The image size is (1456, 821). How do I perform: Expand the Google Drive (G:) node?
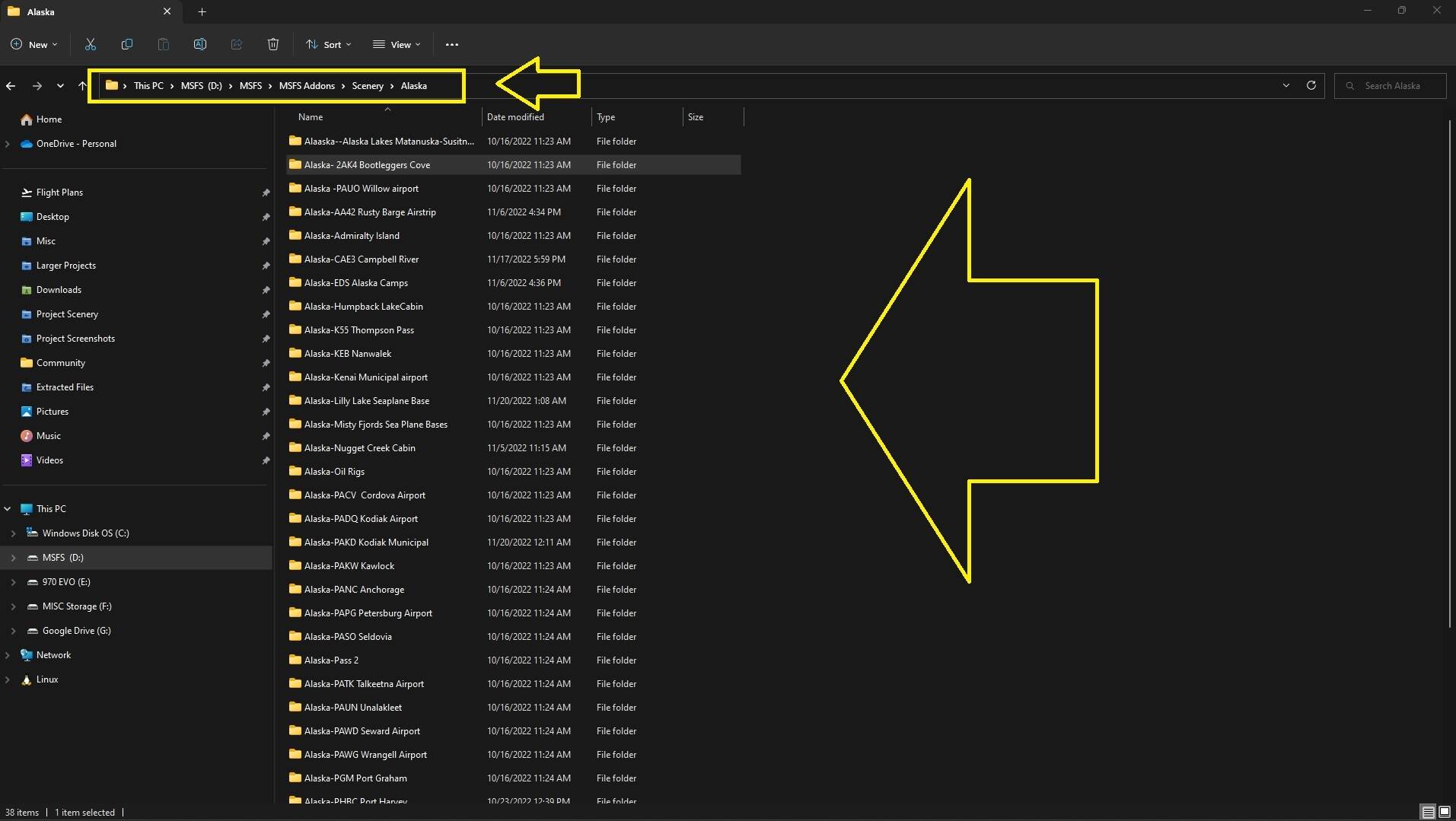[x=13, y=631]
